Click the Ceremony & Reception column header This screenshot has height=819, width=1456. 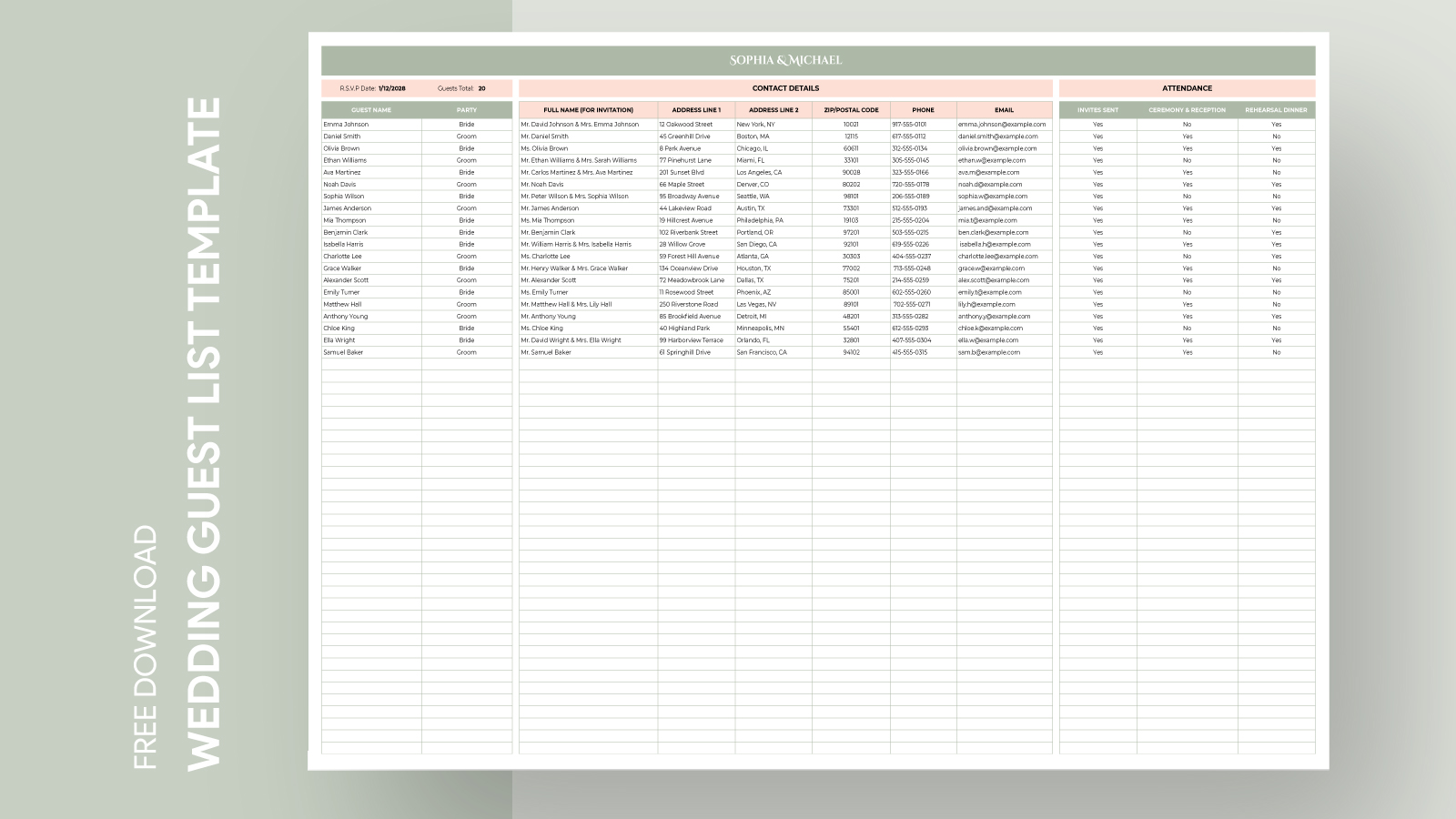1187,110
